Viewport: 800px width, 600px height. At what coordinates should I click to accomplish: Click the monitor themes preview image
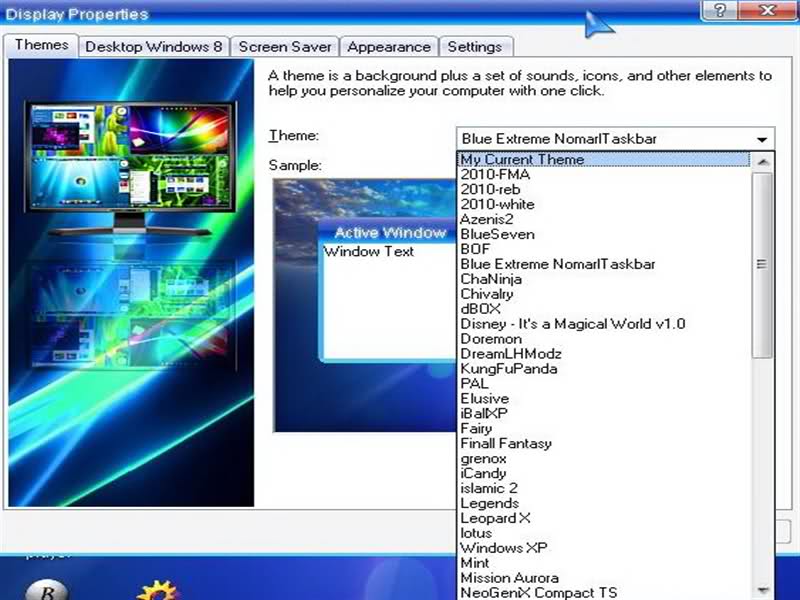(131, 282)
